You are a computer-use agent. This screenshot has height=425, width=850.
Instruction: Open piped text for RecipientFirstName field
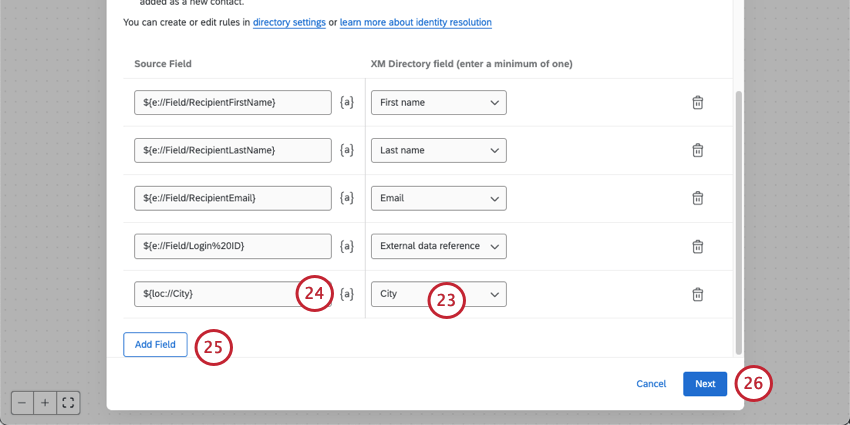point(347,102)
